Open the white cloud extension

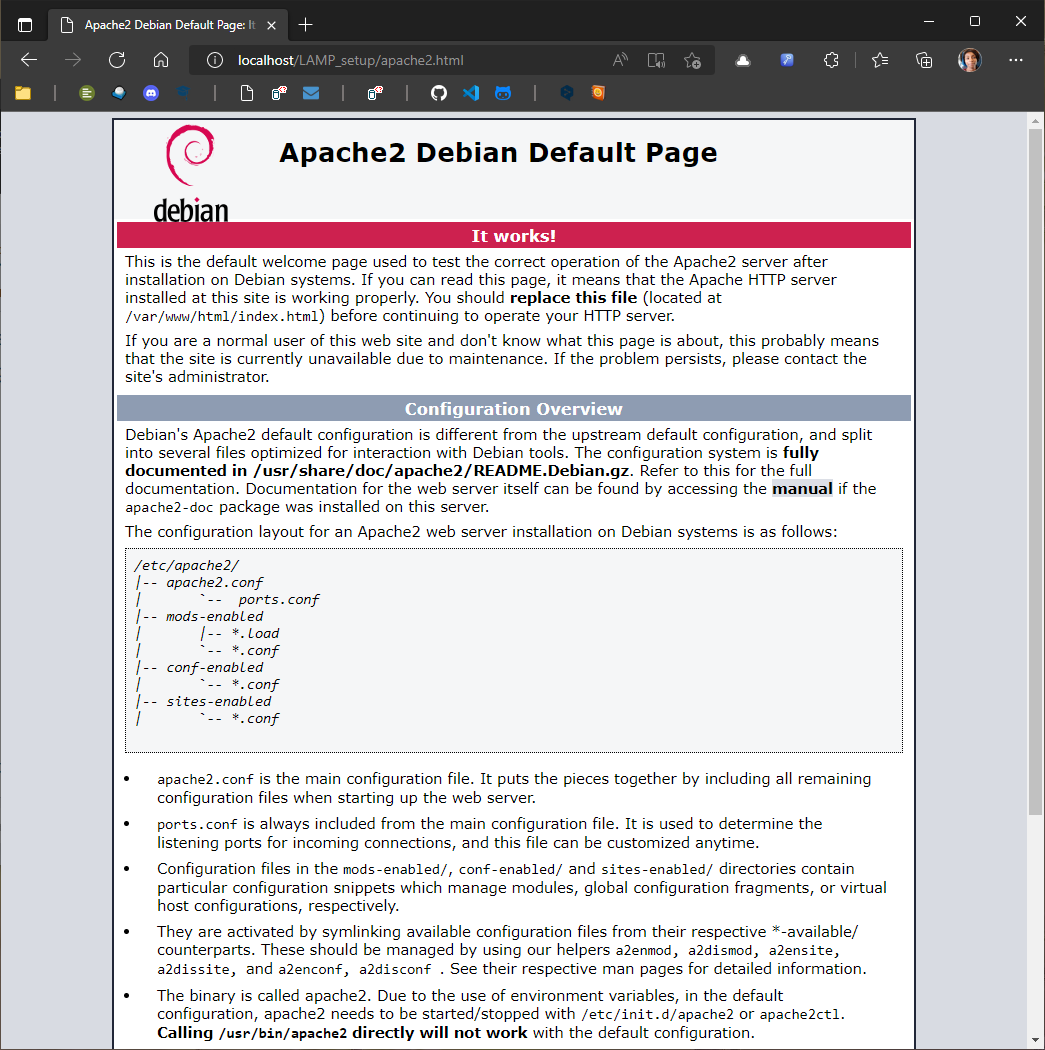pyautogui.click(x=743, y=60)
